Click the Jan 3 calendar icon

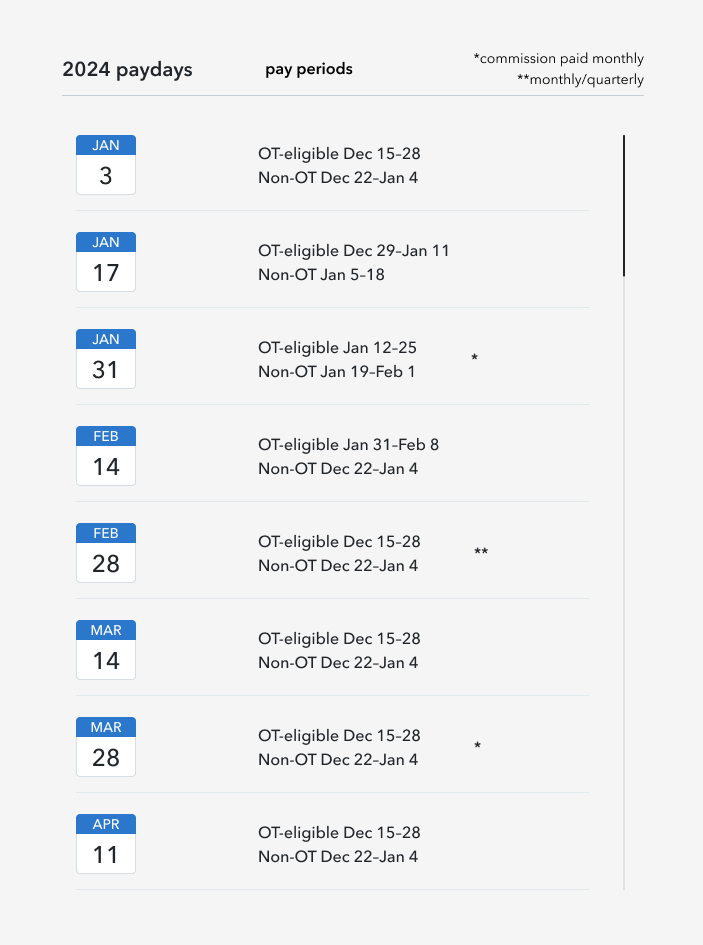click(106, 165)
